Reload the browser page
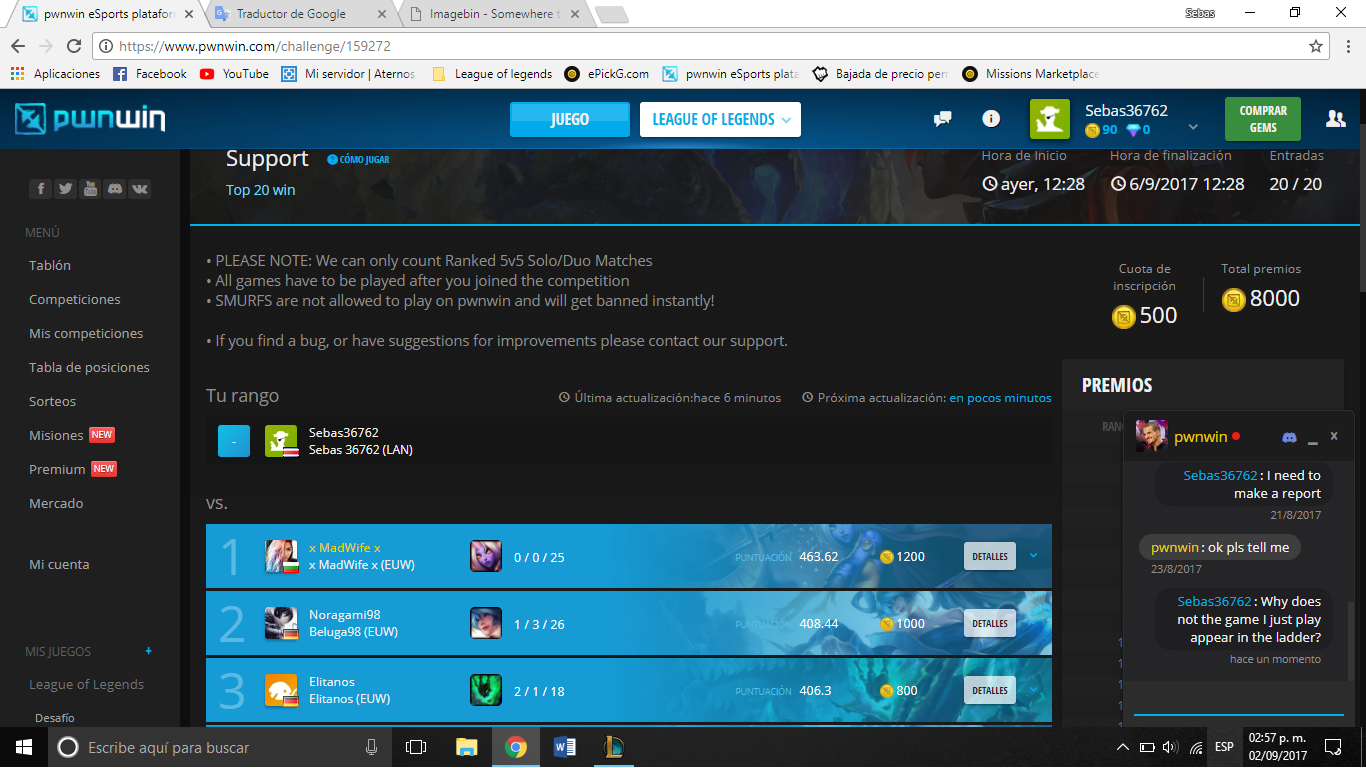Image resolution: width=1366 pixels, height=768 pixels. (x=74, y=46)
